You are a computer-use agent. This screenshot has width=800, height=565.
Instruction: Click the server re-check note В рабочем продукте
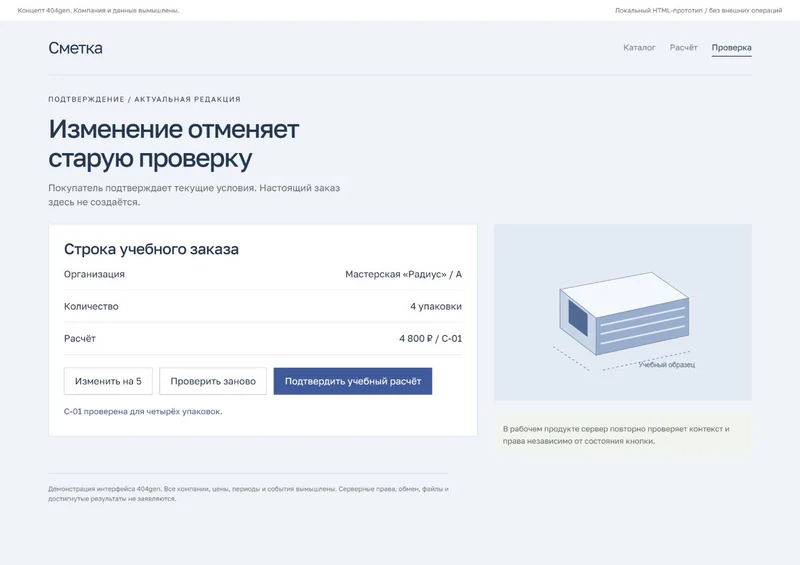(x=622, y=435)
